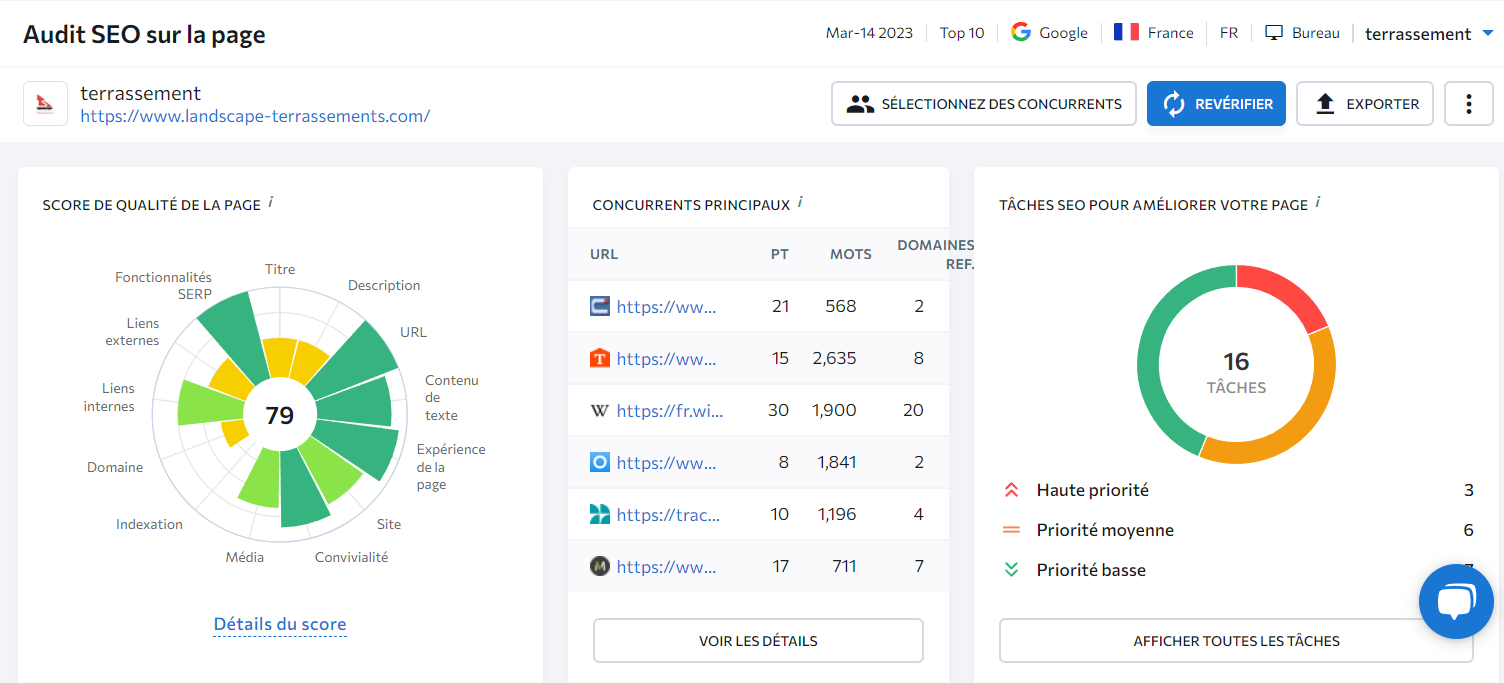
Task: Click the info icon beside Concurrents principaux
Action: point(800,203)
